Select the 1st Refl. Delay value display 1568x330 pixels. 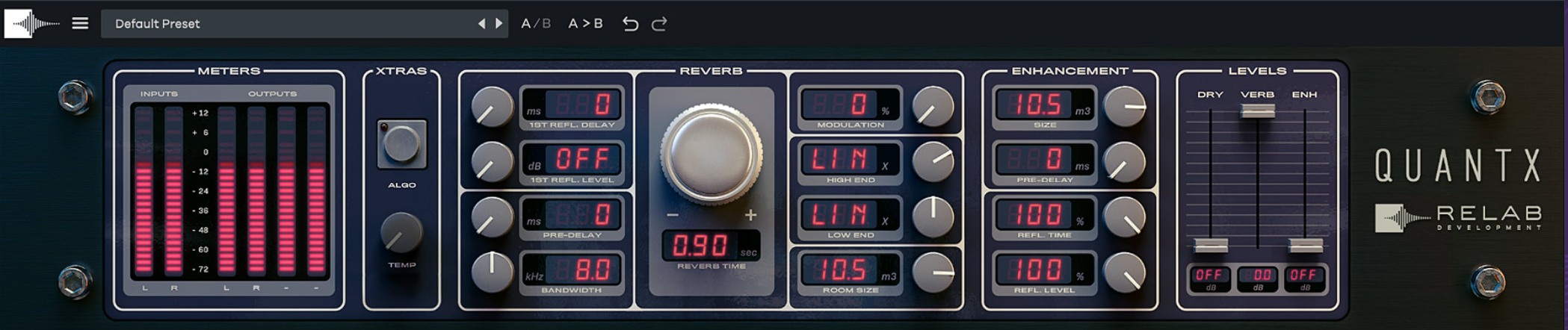coord(572,105)
